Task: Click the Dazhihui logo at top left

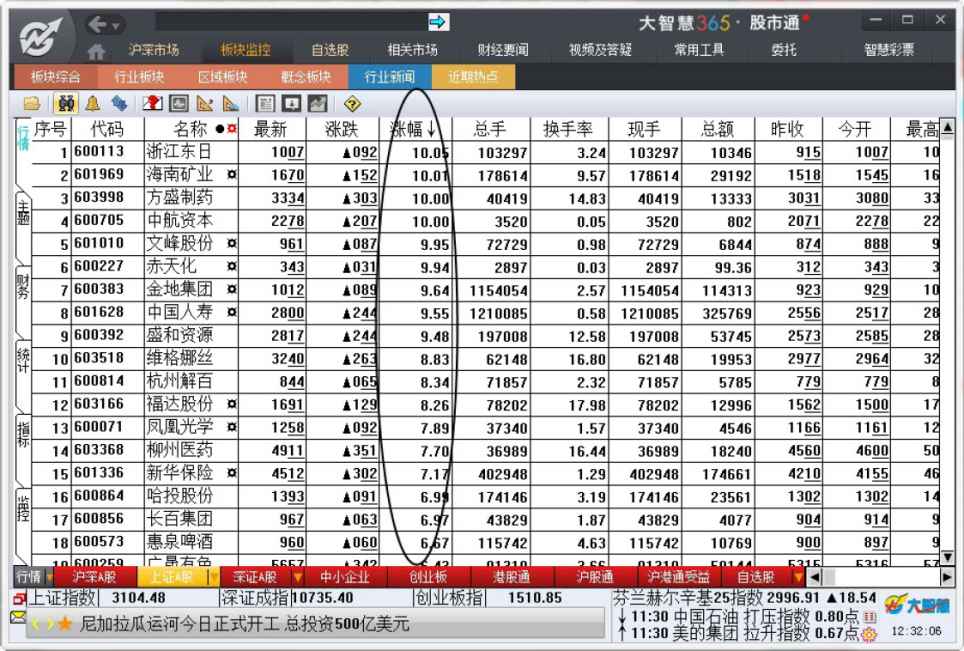Action: point(41,37)
